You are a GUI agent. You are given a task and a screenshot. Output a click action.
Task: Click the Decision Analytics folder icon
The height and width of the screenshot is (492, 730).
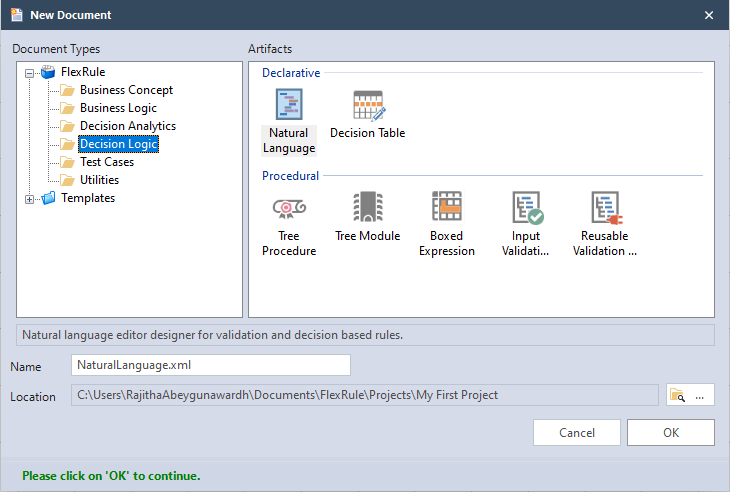[68, 126]
